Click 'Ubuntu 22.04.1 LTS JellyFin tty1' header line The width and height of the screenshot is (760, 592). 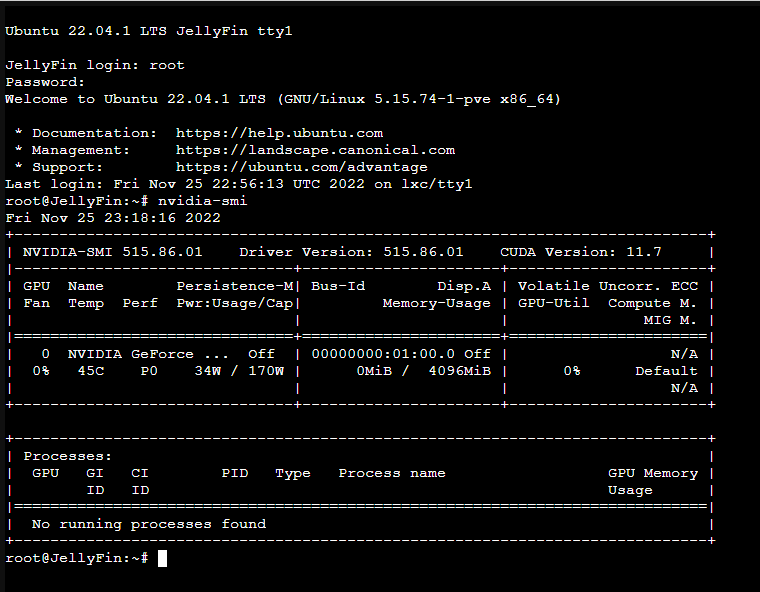click(149, 31)
